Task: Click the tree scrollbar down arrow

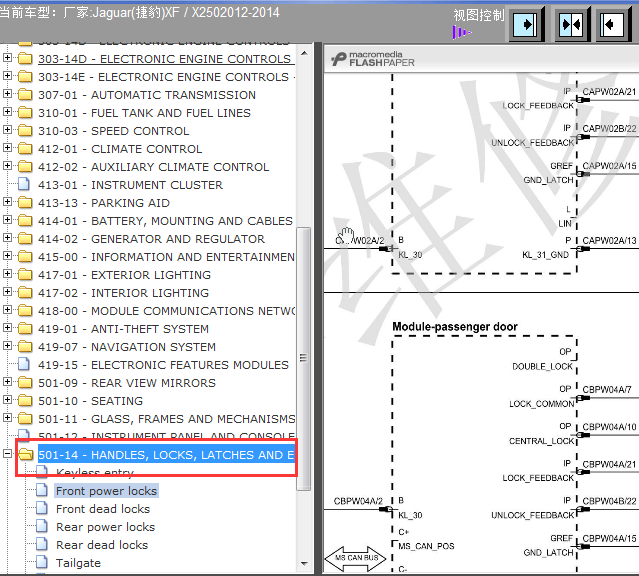Action: point(304,564)
